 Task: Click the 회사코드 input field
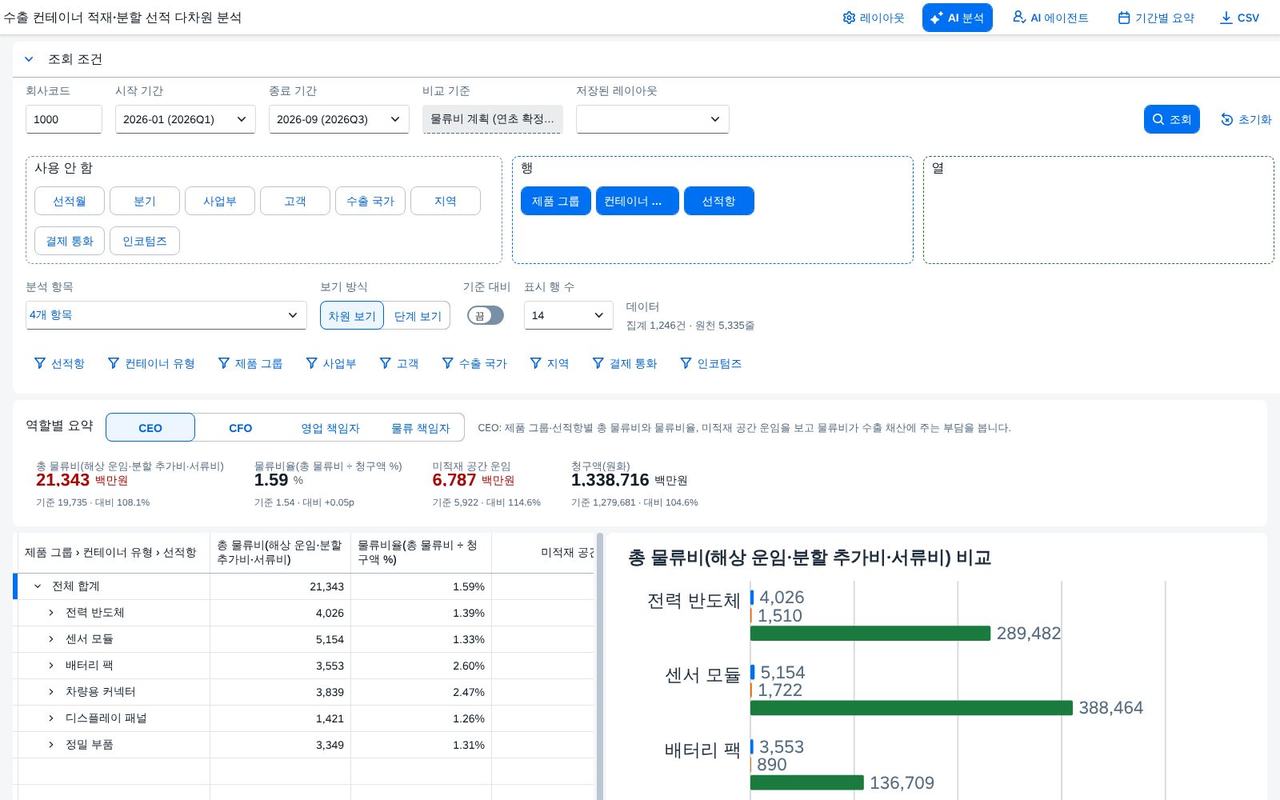[64, 119]
